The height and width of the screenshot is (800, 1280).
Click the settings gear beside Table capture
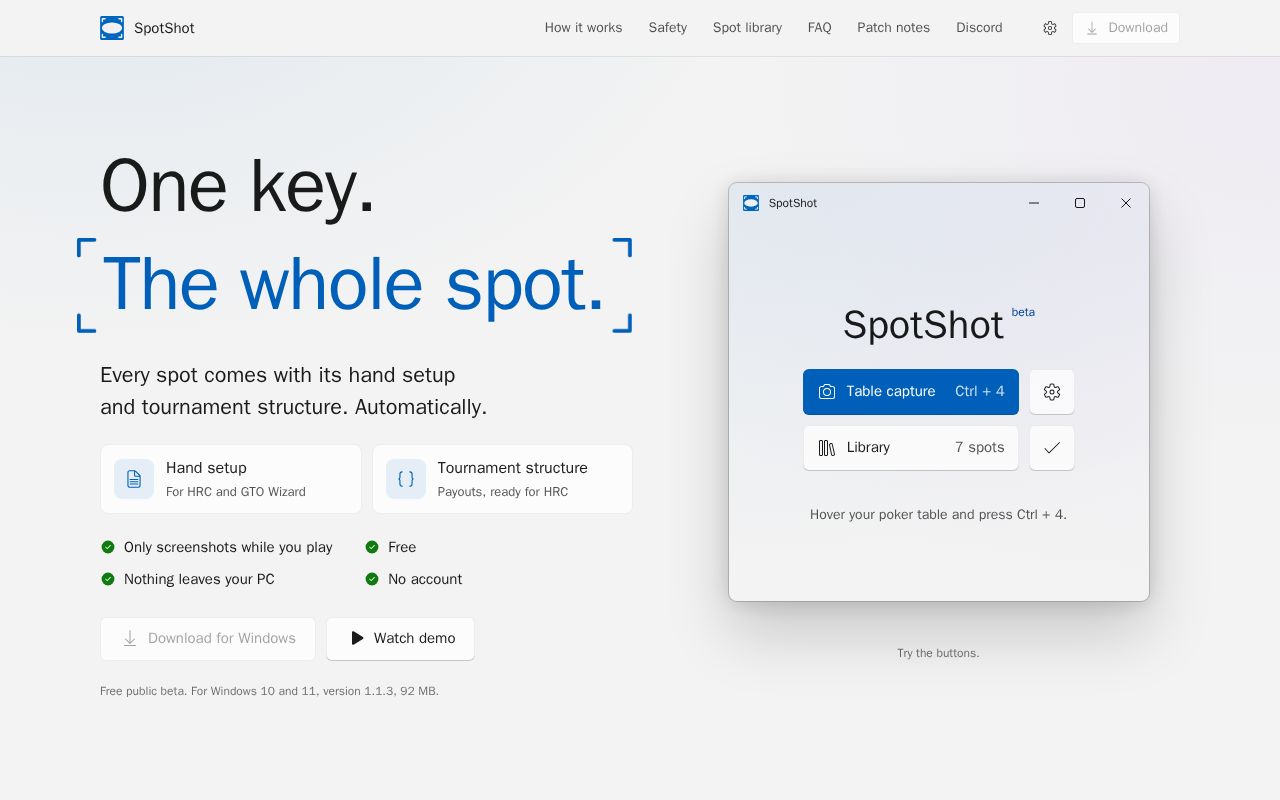click(1052, 392)
